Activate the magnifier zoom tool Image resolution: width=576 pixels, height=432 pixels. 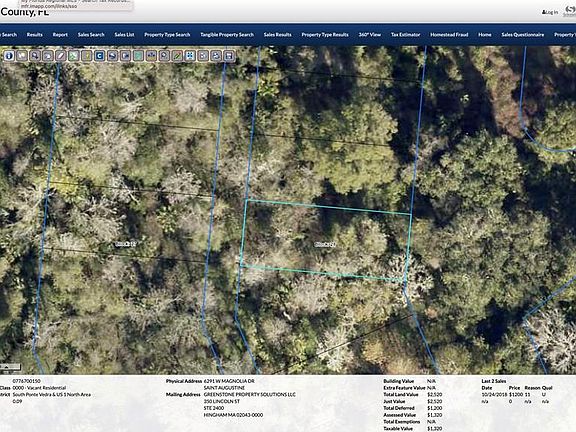(x=35, y=56)
